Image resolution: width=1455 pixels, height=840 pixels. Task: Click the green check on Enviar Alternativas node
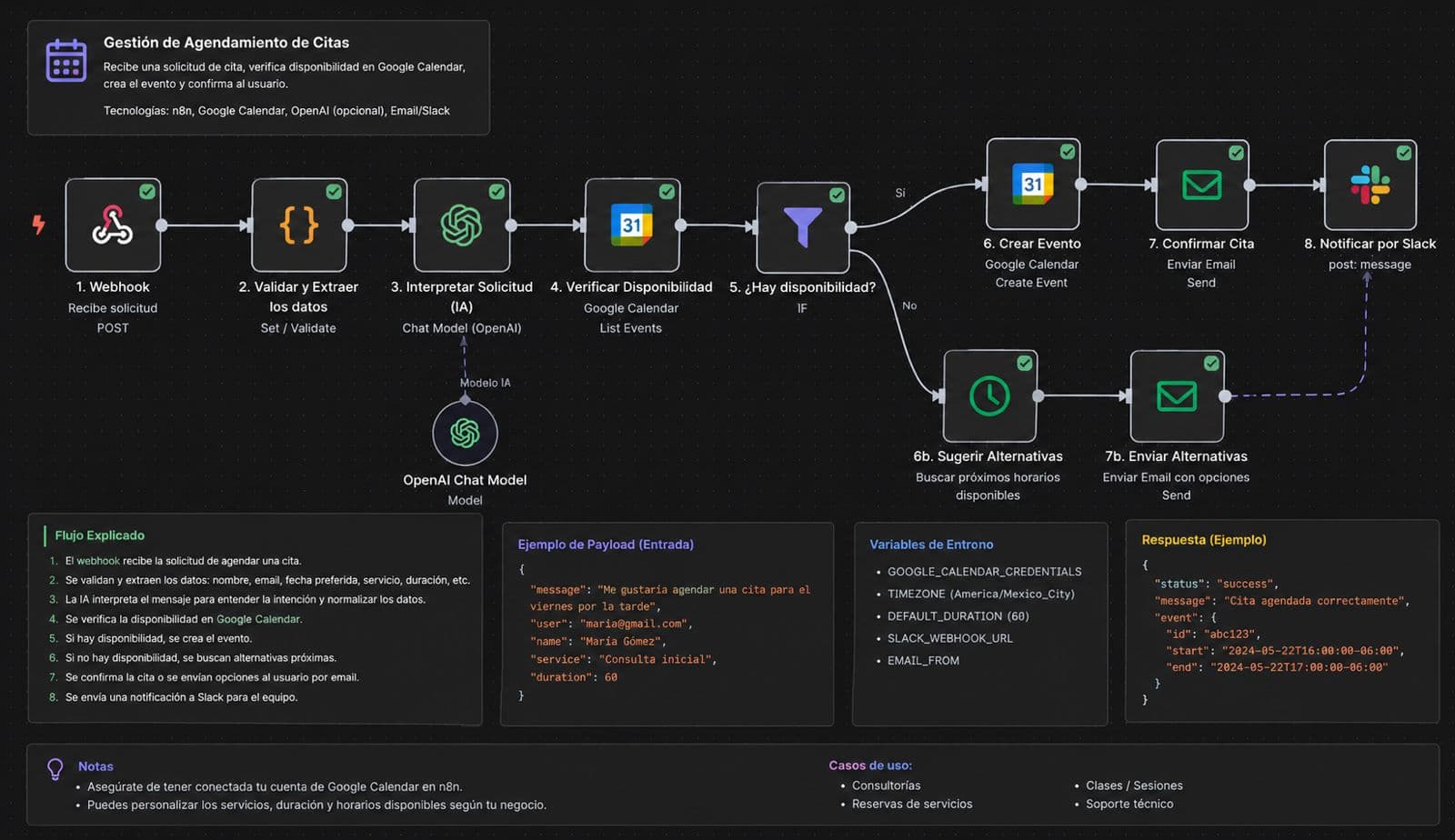click(1211, 363)
